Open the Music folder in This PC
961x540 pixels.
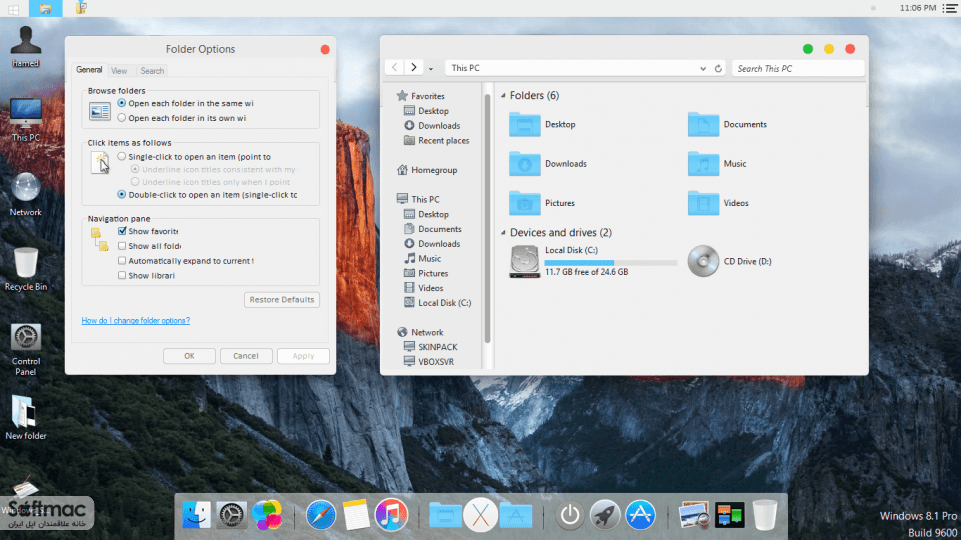coord(717,164)
